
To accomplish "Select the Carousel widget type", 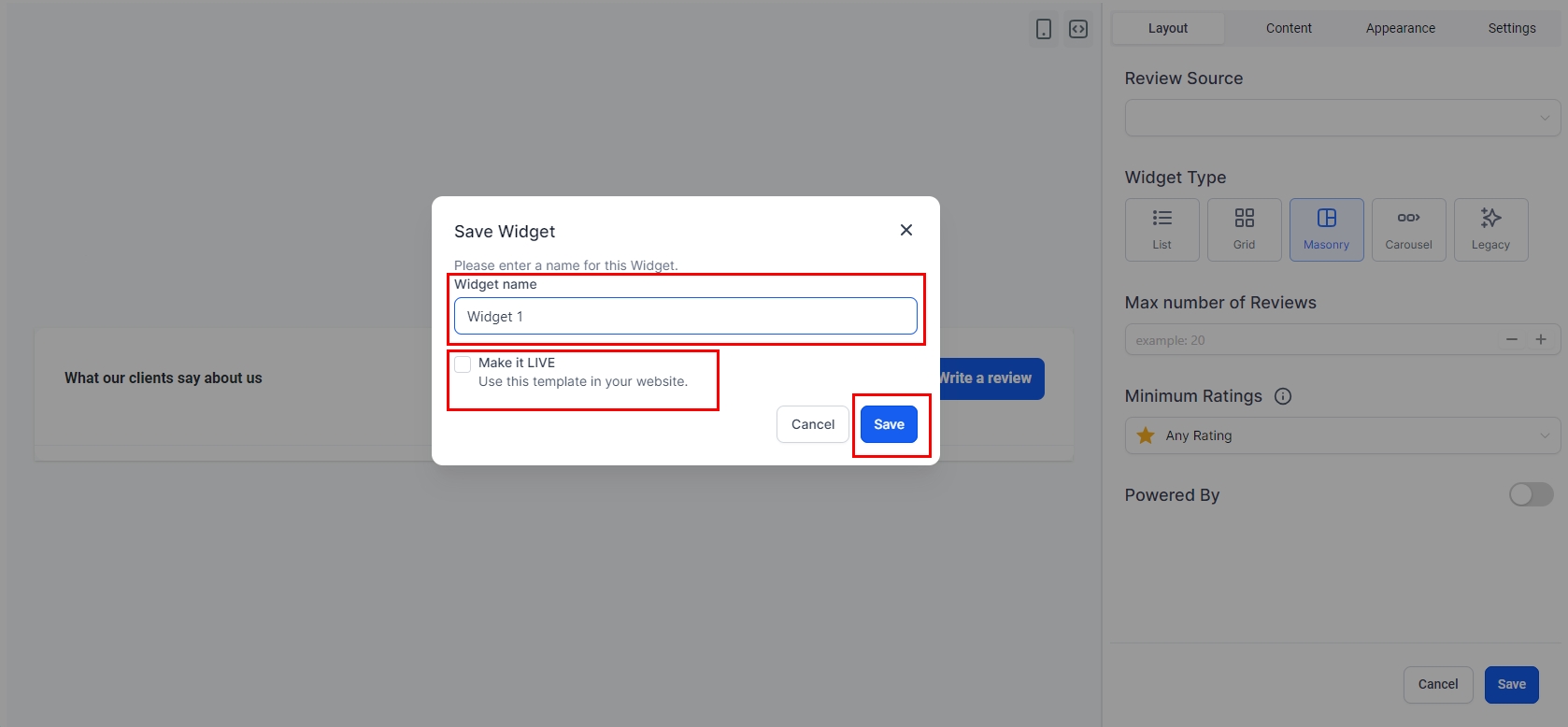I will tap(1408, 229).
